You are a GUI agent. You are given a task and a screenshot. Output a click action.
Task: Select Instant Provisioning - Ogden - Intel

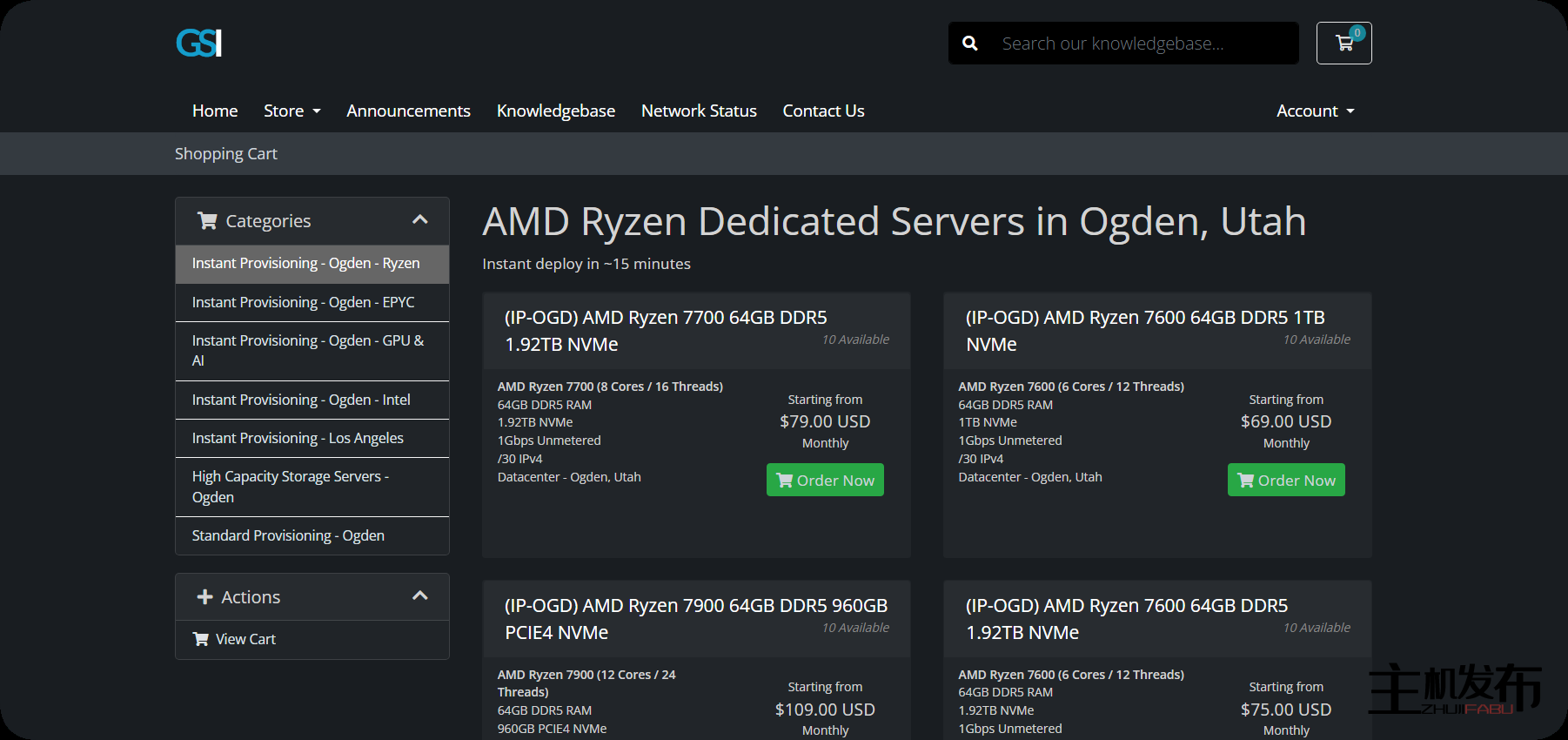(x=312, y=400)
